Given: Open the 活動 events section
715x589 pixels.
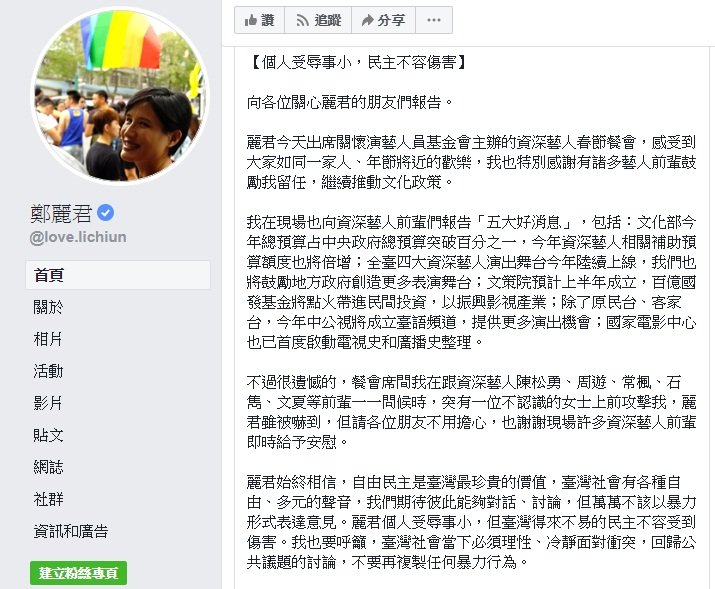Looking at the screenshot, I should coord(48,371).
